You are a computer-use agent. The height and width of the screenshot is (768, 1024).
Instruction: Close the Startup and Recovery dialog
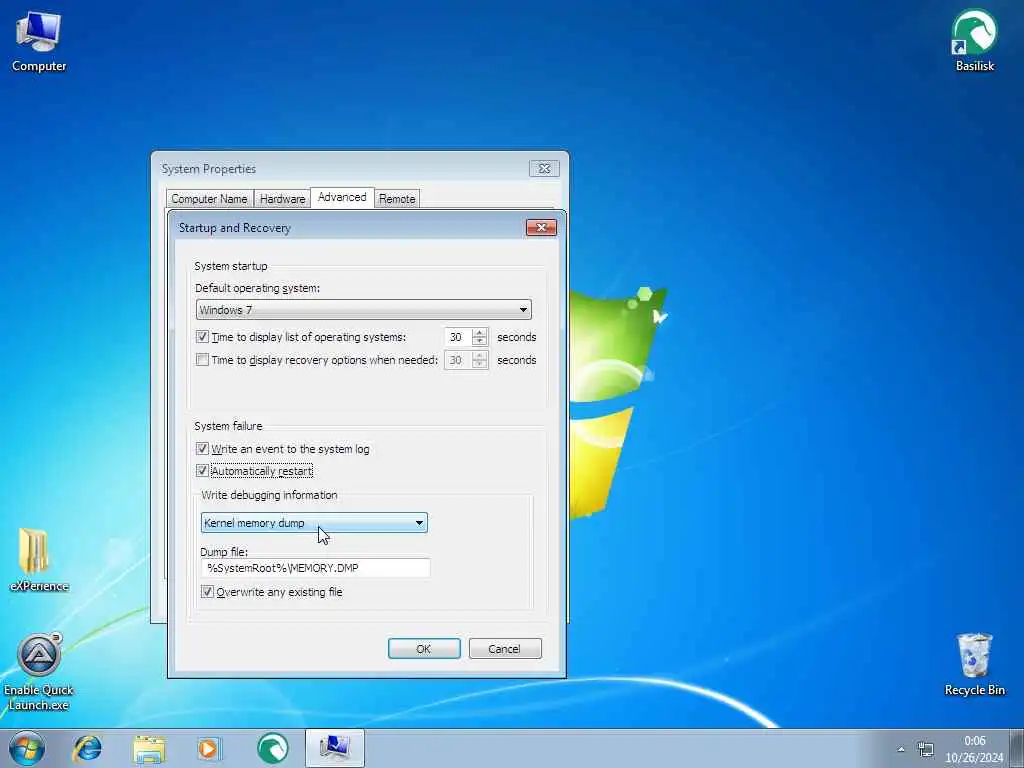[541, 227]
